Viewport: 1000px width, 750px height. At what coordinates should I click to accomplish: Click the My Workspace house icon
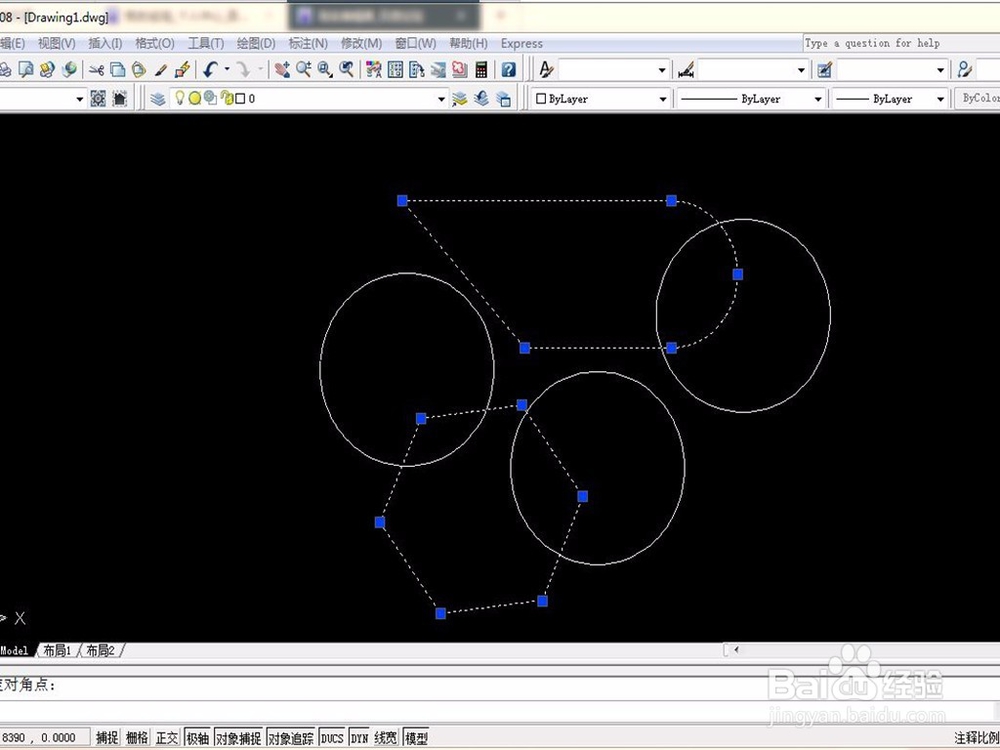(x=119, y=99)
